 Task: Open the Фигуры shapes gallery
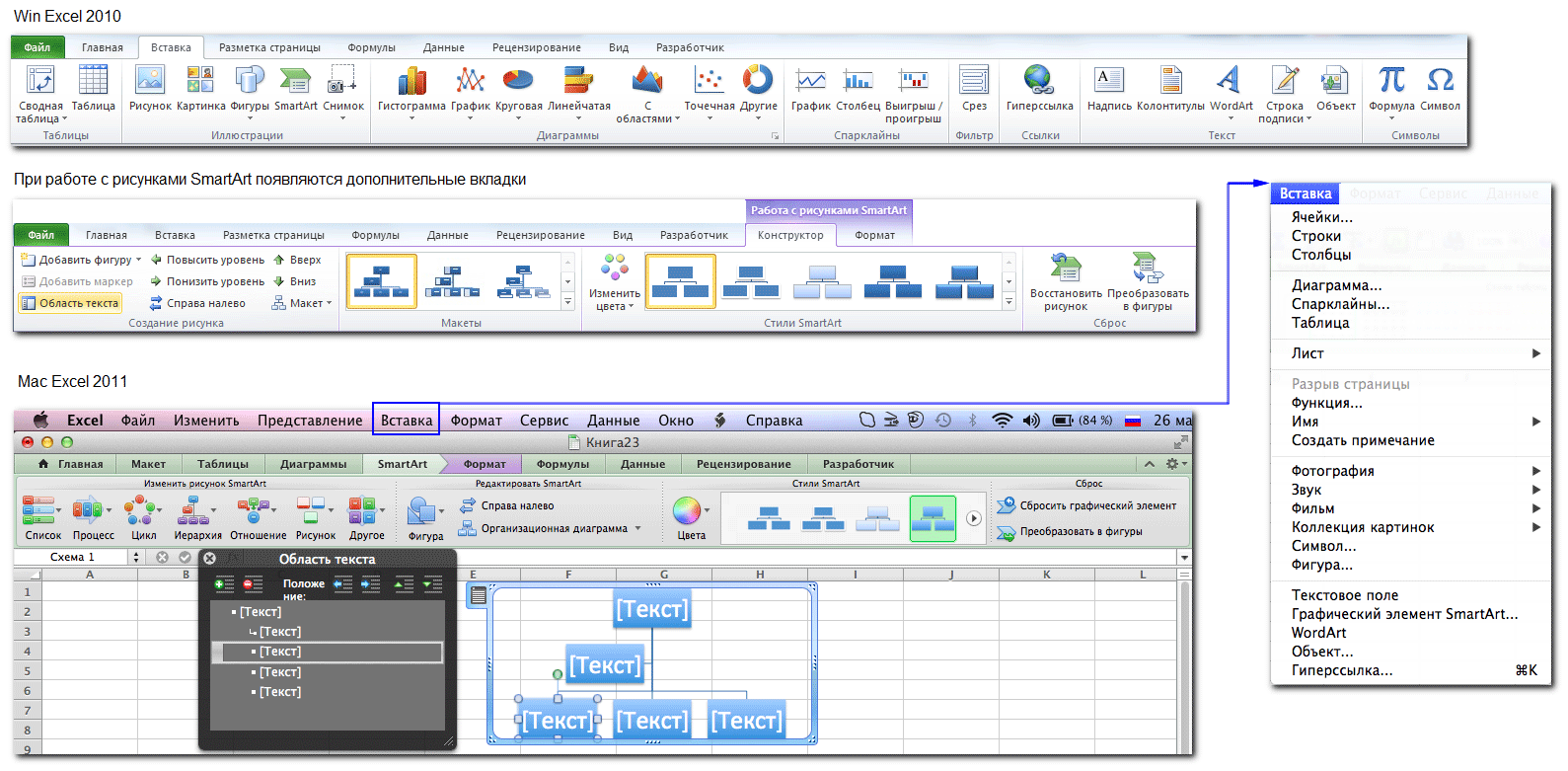click(x=250, y=92)
